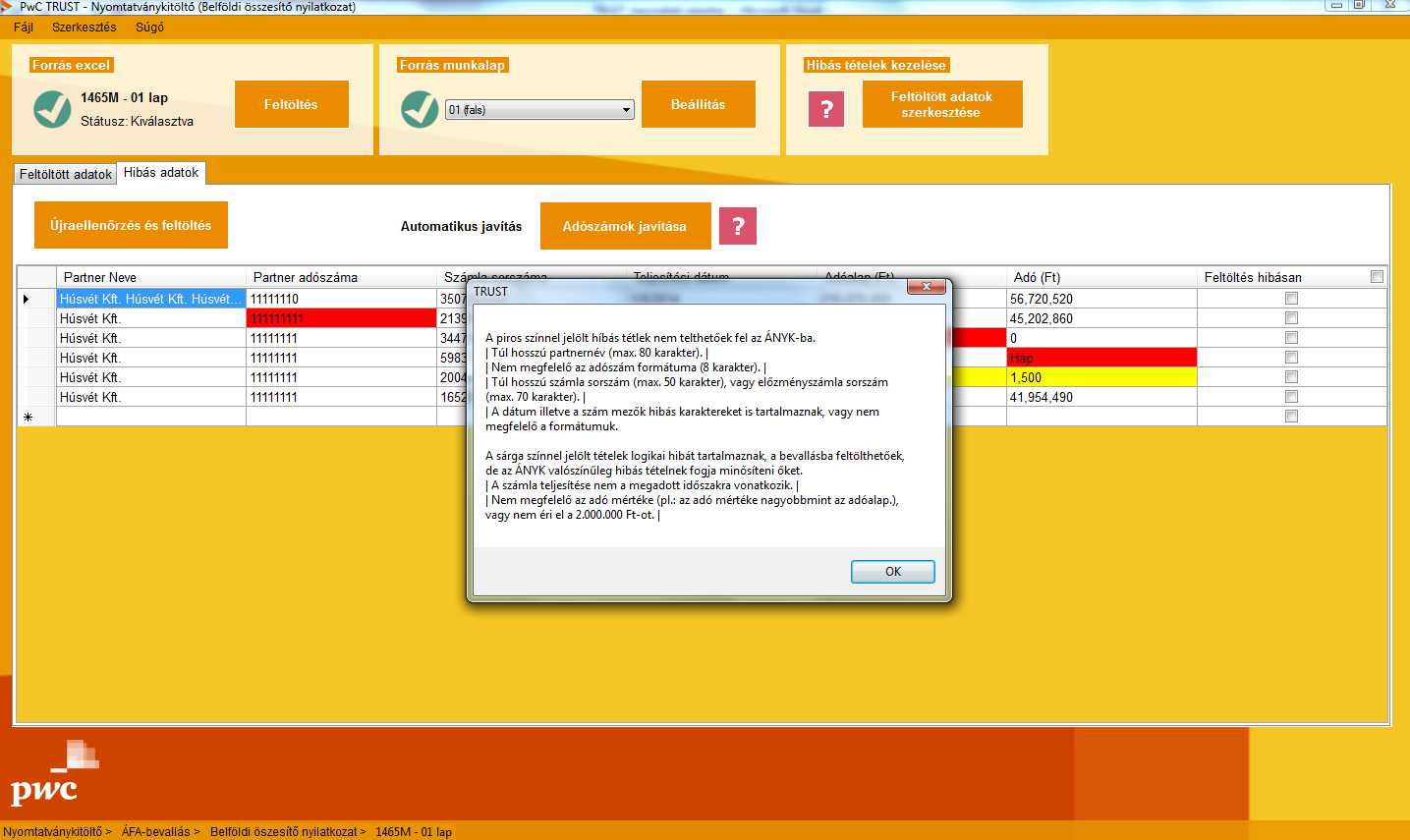Click the red Háp cell
This screenshot has height=840, width=1410.
1101,358
